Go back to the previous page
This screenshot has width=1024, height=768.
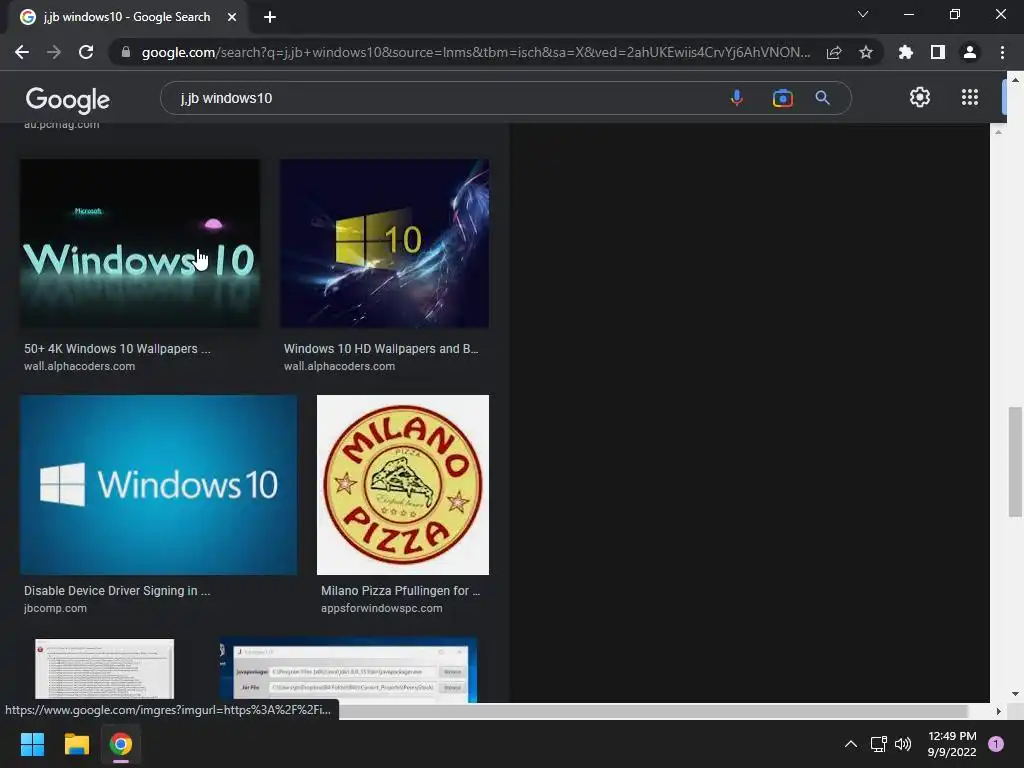(x=22, y=52)
